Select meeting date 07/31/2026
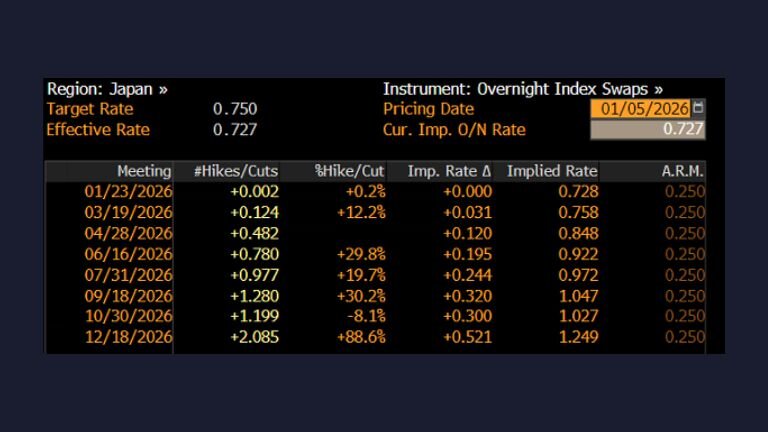This screenshot has height=432, width=768. [128, 275]
